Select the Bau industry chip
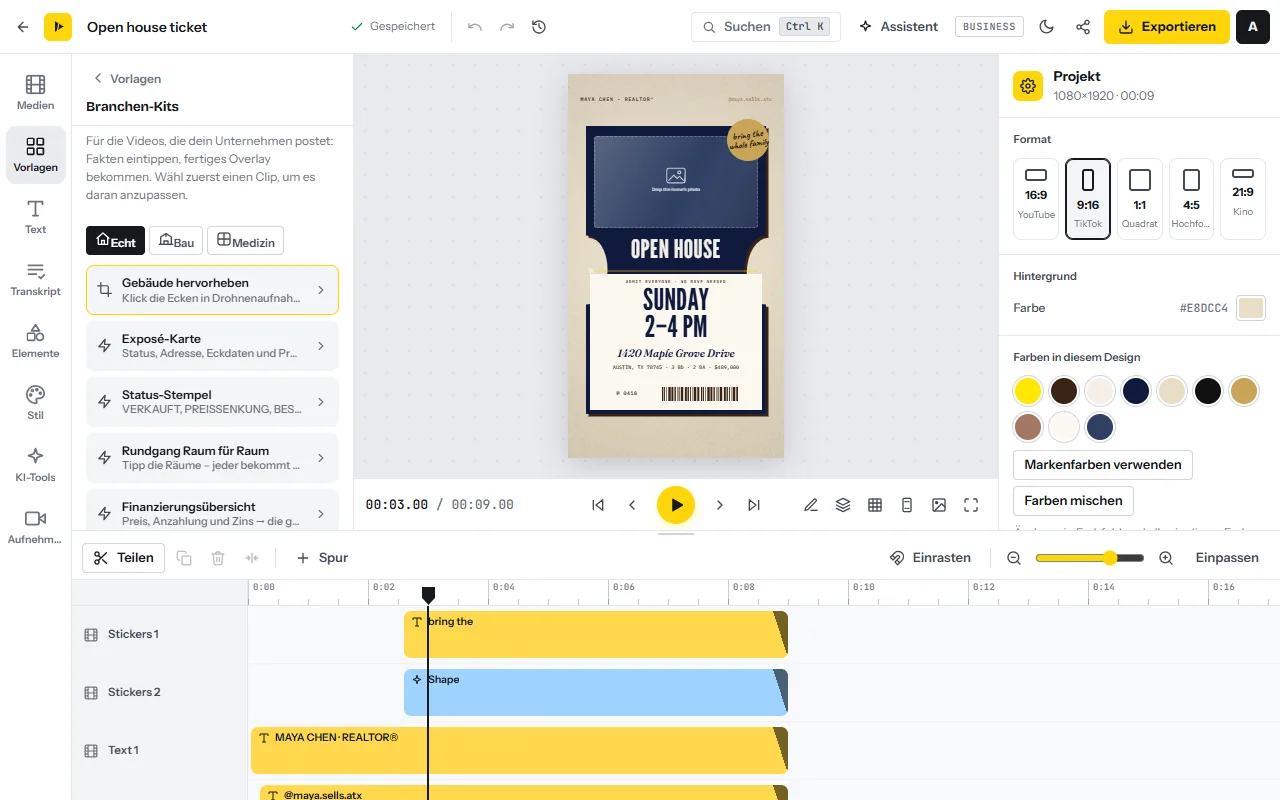 click(x=176, y=241)
